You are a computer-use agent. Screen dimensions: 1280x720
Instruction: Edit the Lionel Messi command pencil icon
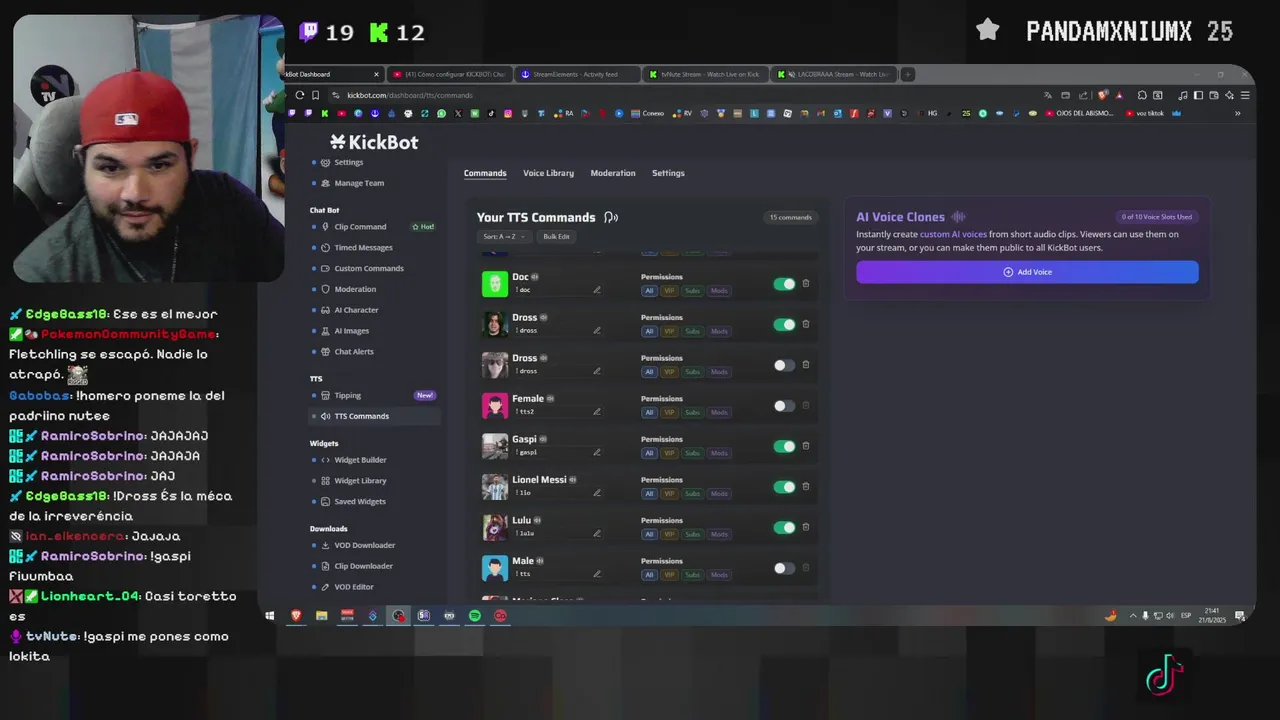tap(597, 493)
